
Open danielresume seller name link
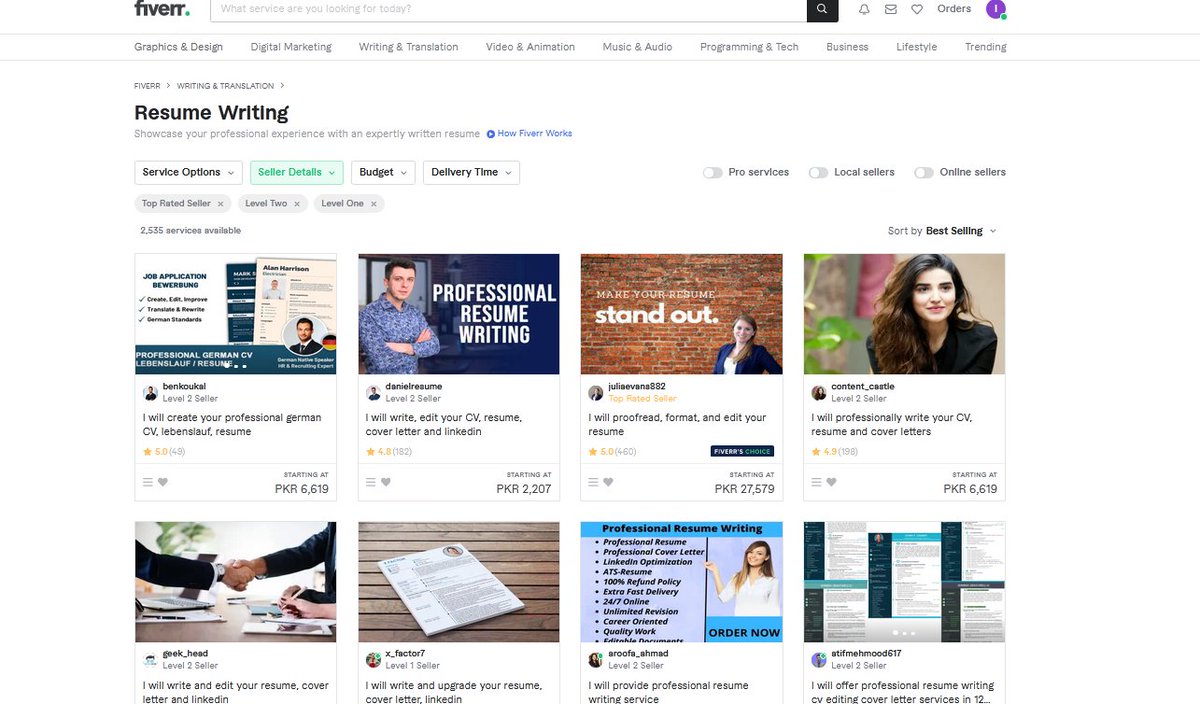[413, 386]
